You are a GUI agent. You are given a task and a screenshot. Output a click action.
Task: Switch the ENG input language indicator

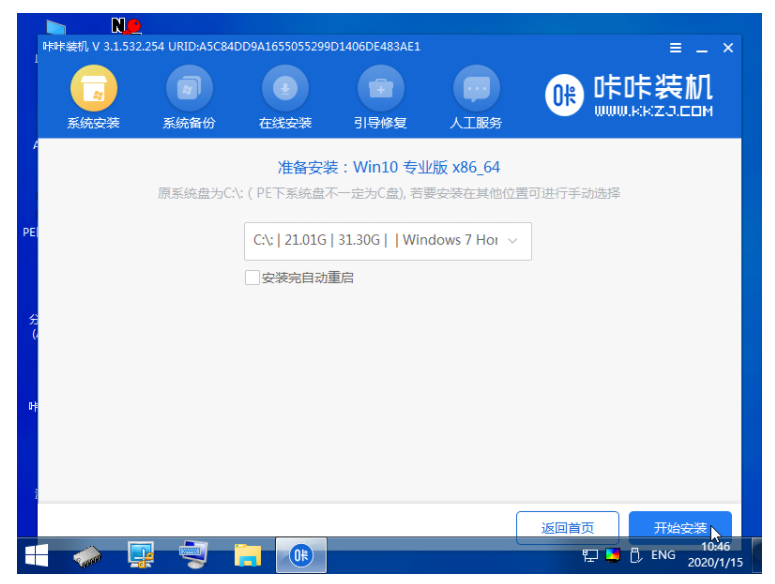pyautogui.click(x=663, y=555)
